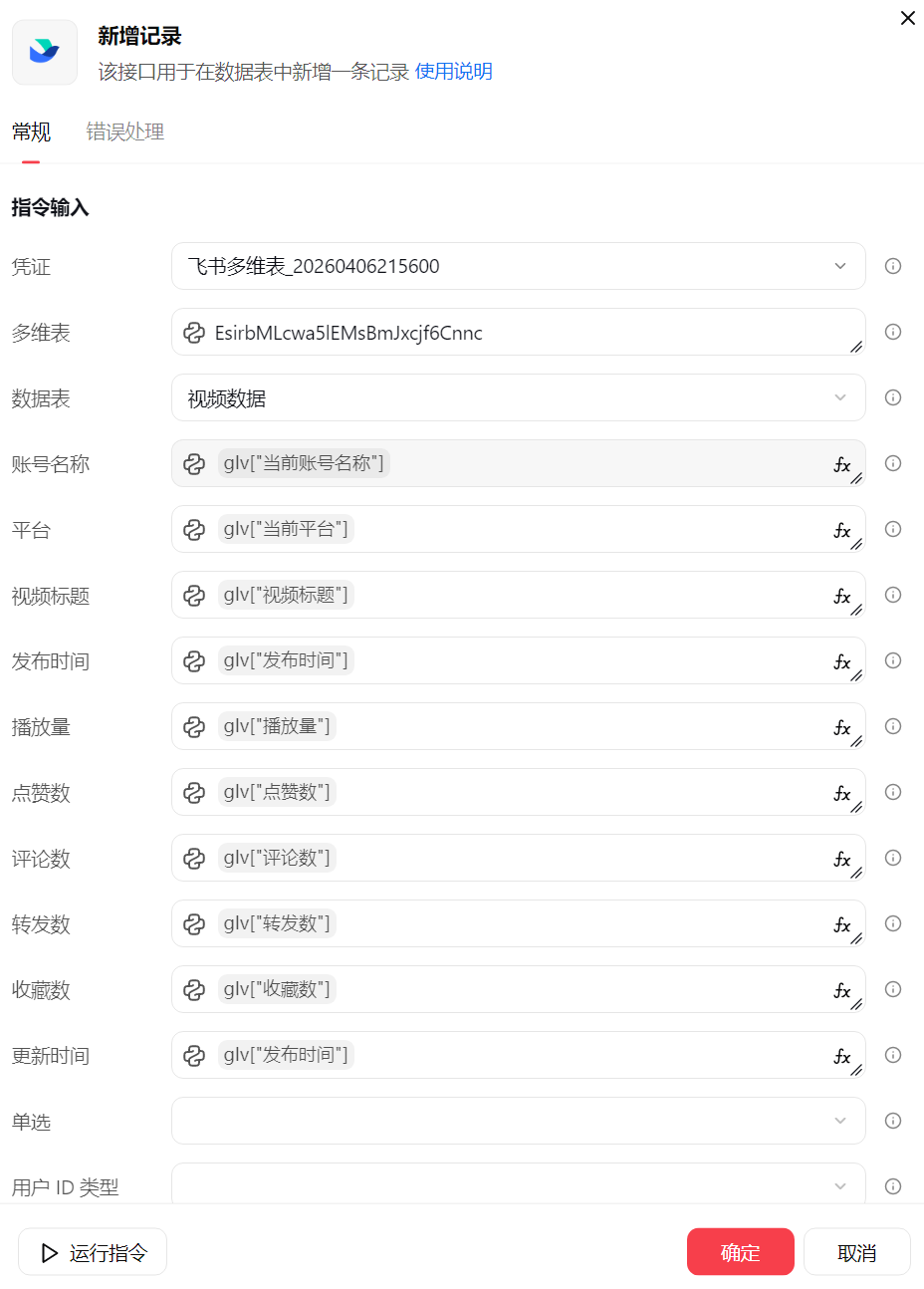Open the 数据表 dropdown showing 视频数据

518,398
